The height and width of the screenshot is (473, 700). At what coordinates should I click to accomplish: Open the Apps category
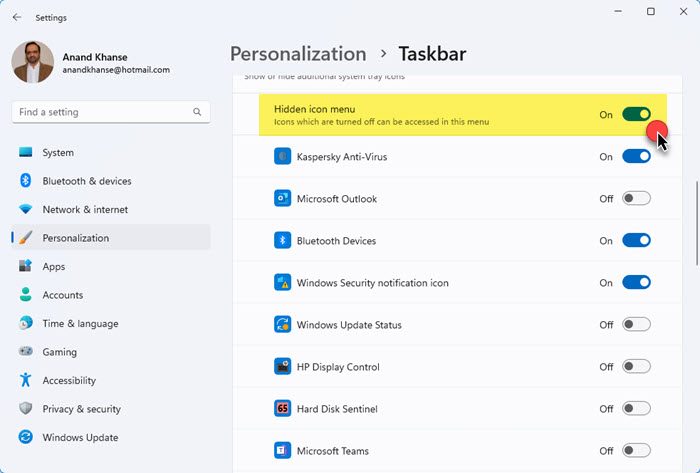click(x=111, y=266)
